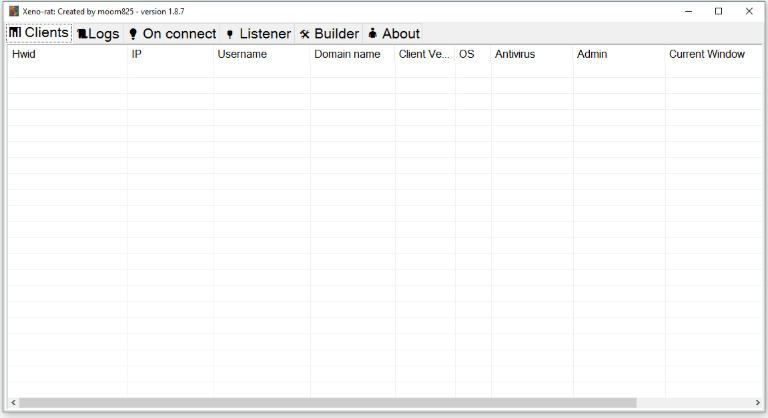
Task: Click the Clients tab icon
Action: pyautogui.click(x=15, y=33)
